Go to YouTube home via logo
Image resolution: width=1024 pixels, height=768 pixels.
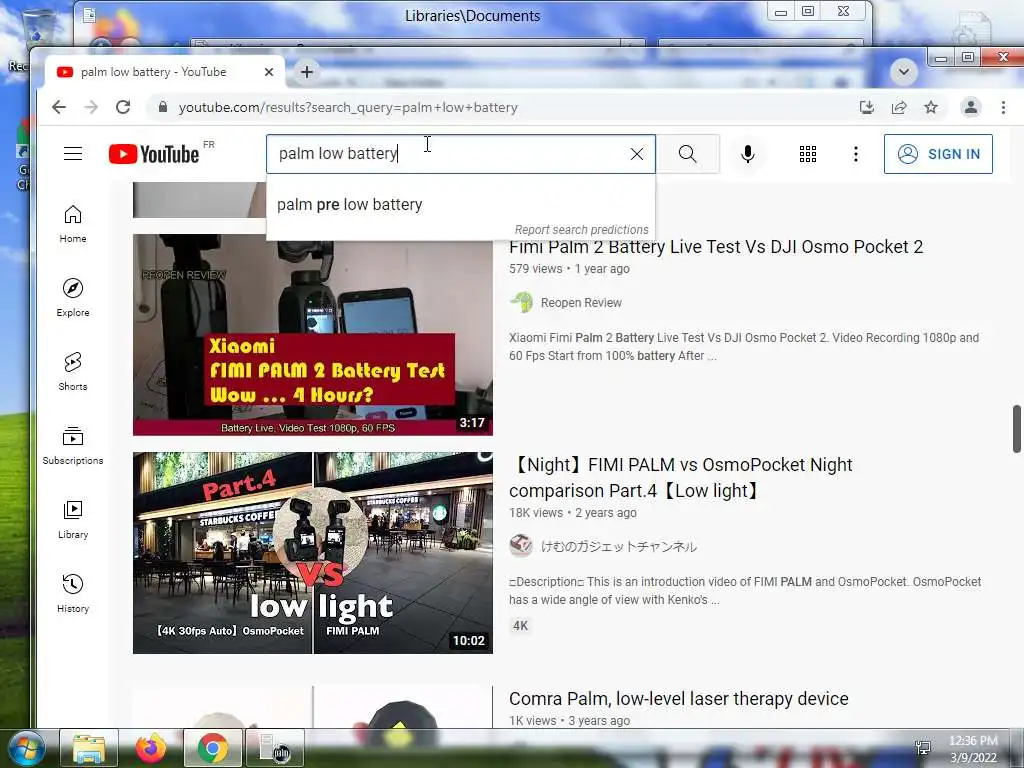tap(154, 154)
